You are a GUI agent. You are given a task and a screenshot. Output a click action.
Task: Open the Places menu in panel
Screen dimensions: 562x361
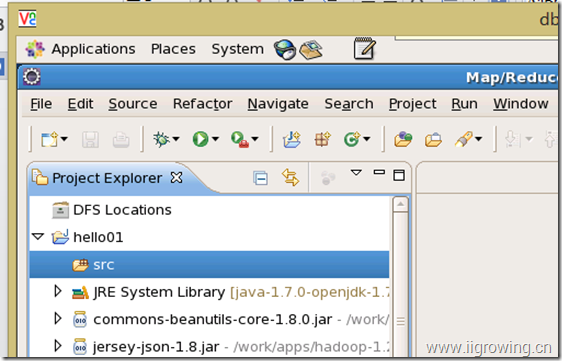173,49
